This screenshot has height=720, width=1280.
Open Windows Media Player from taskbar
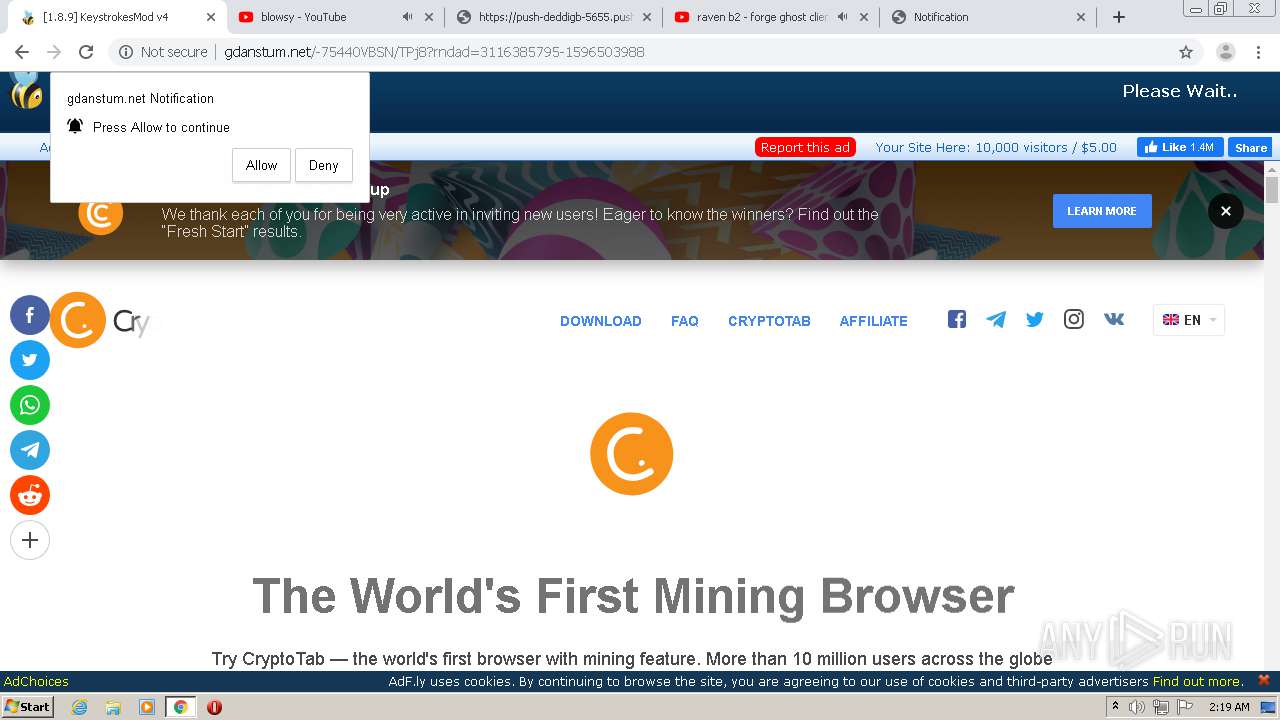pos(147,707)
